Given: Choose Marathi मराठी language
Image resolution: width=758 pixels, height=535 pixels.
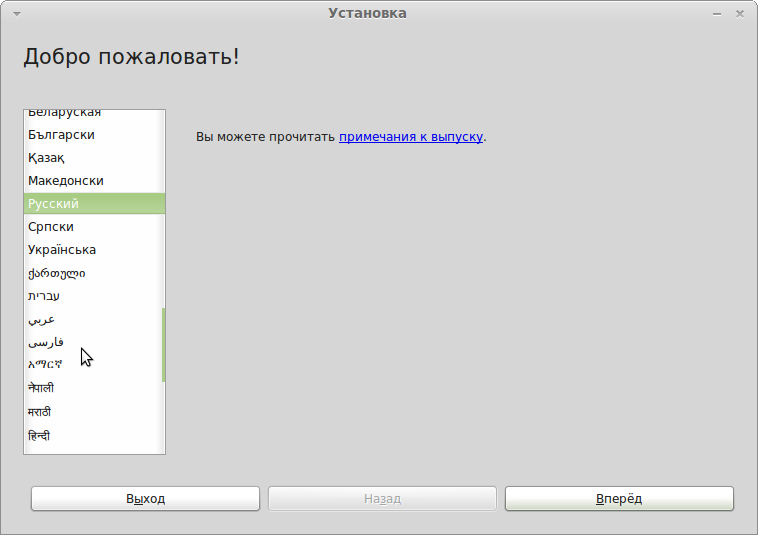Looking at the screenshot, I should [94, 412].
